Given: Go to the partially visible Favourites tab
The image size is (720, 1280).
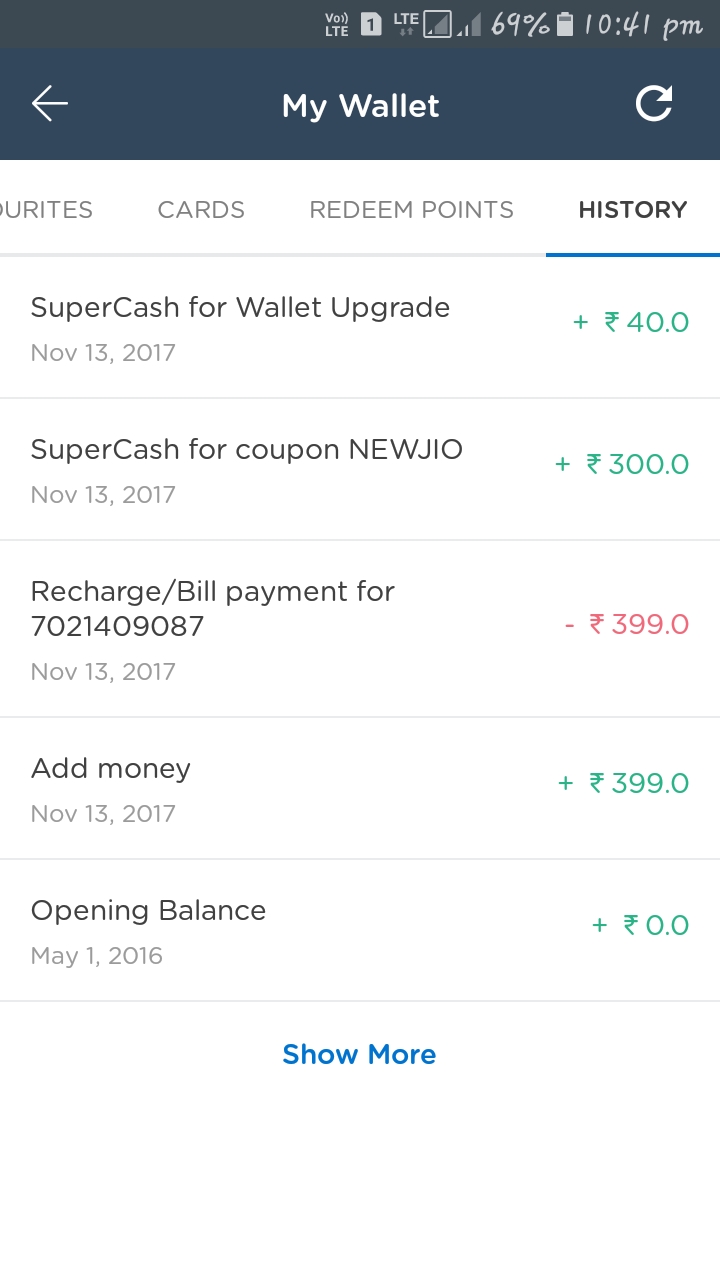Looking at the screenshot, I should (47, 210).
